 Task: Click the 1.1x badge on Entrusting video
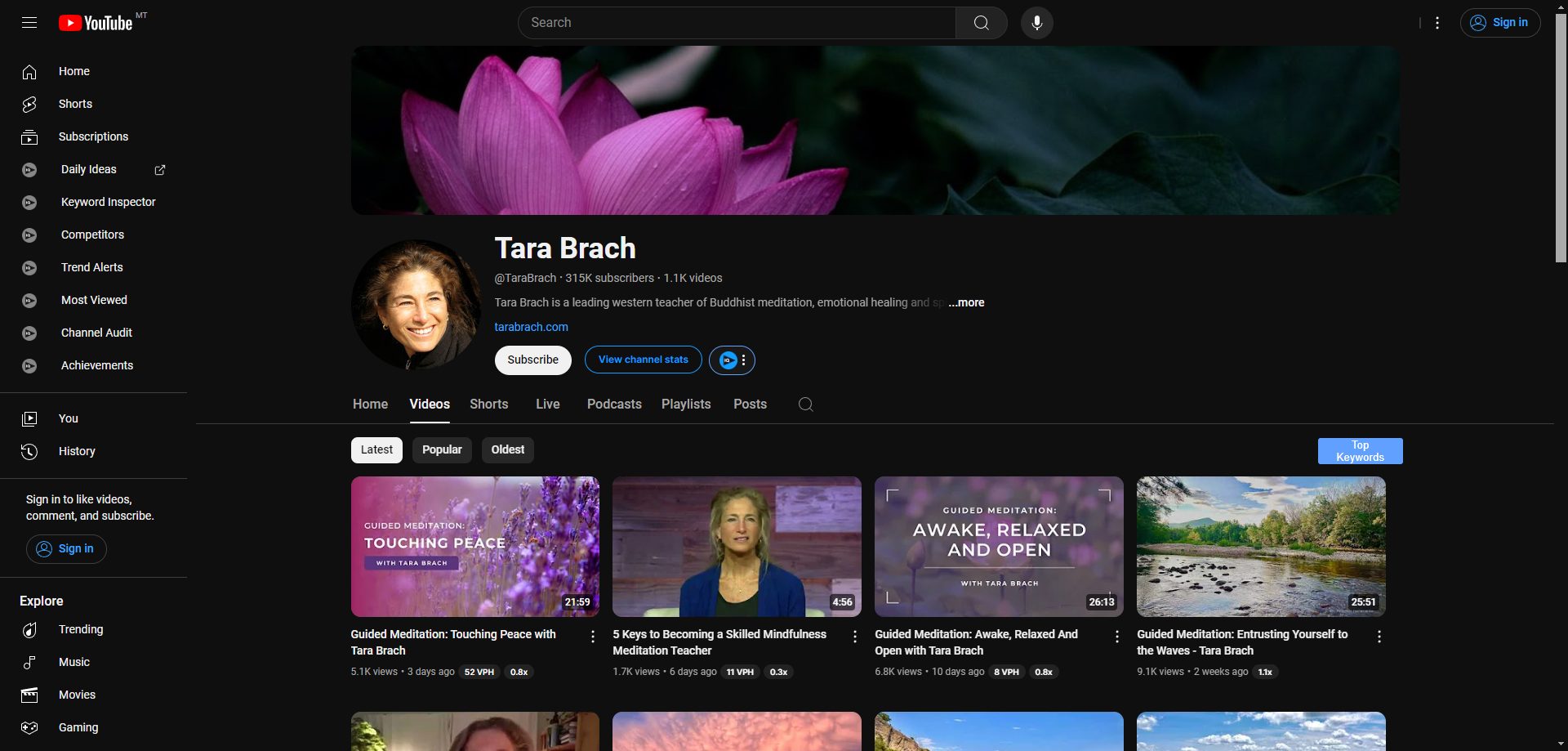pos(1265,673)
